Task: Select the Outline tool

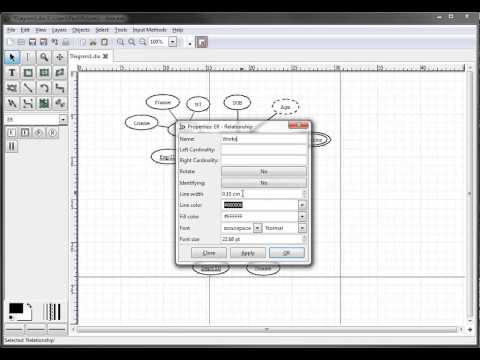Action: pos(60,103)
